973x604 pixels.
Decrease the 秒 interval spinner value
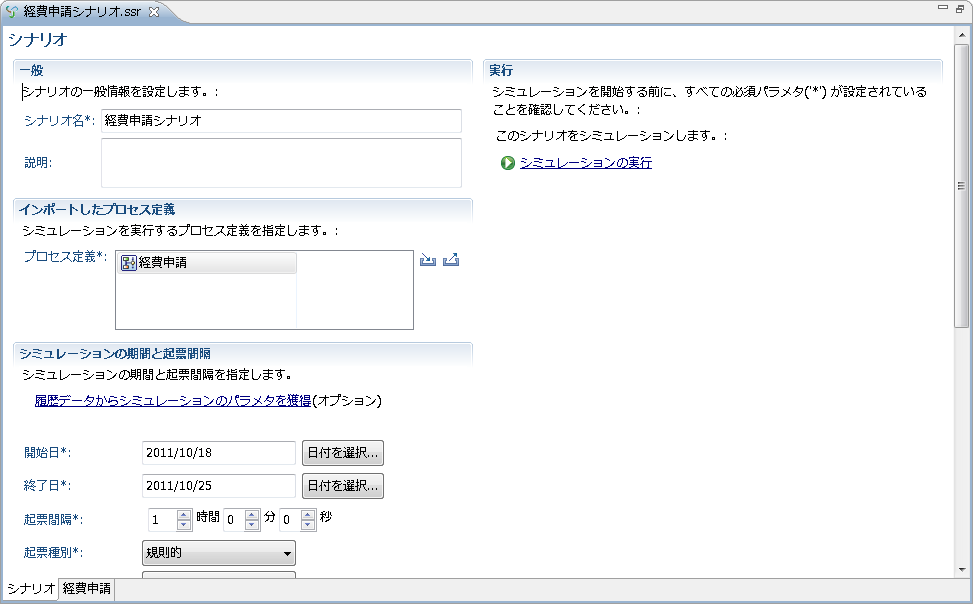tap(308, 525)
